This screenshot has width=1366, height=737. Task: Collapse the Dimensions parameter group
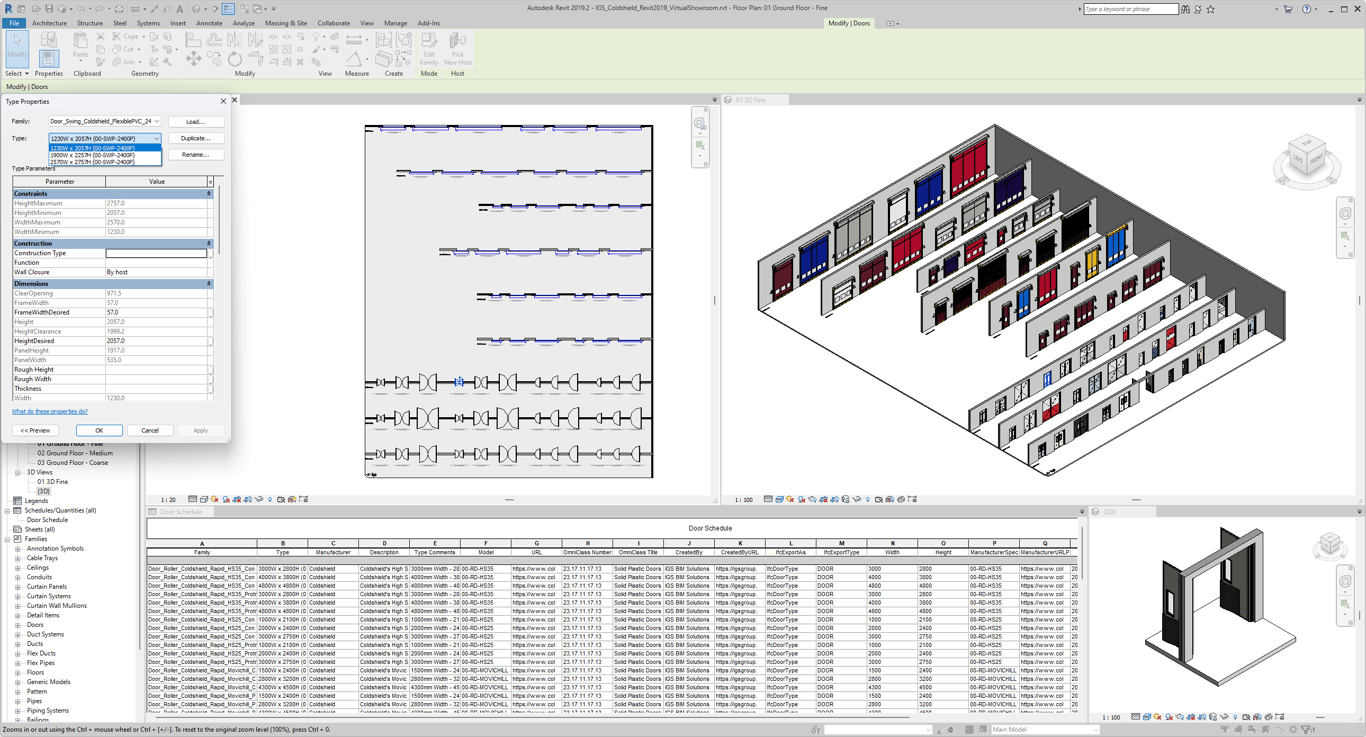click(x=209, y=284)
